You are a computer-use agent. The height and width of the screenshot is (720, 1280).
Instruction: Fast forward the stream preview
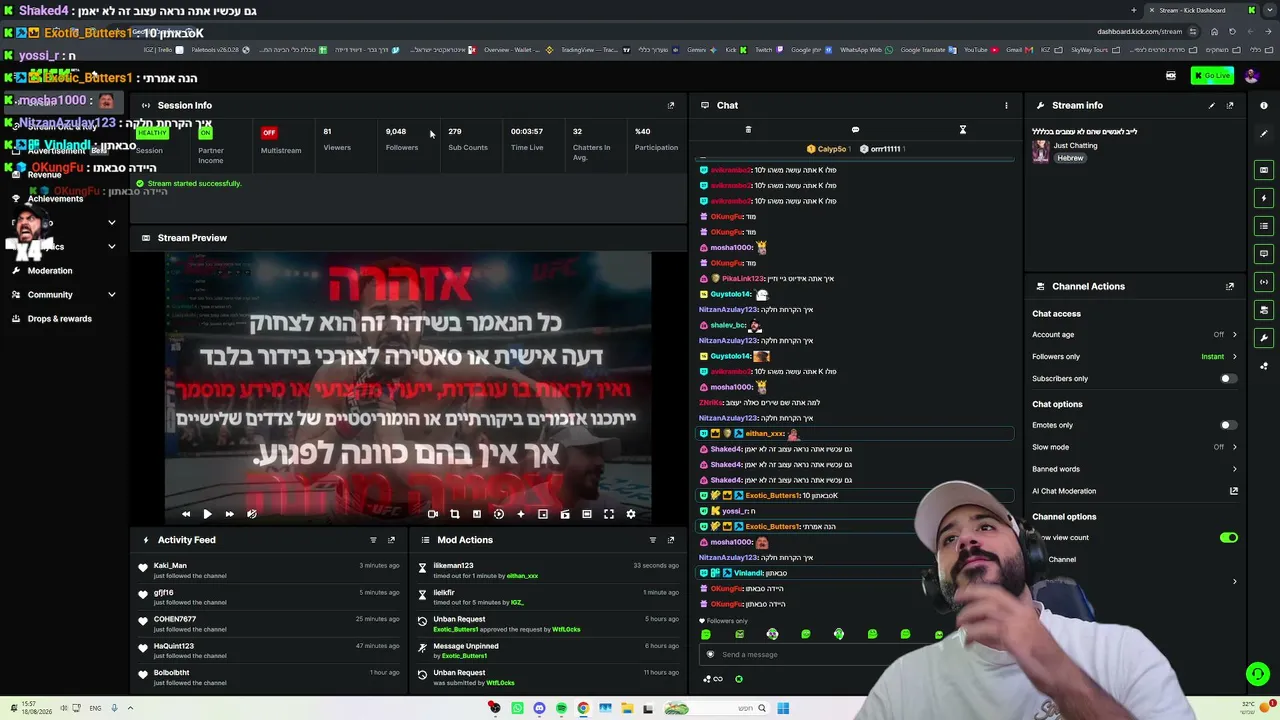(x=229, y=514)
